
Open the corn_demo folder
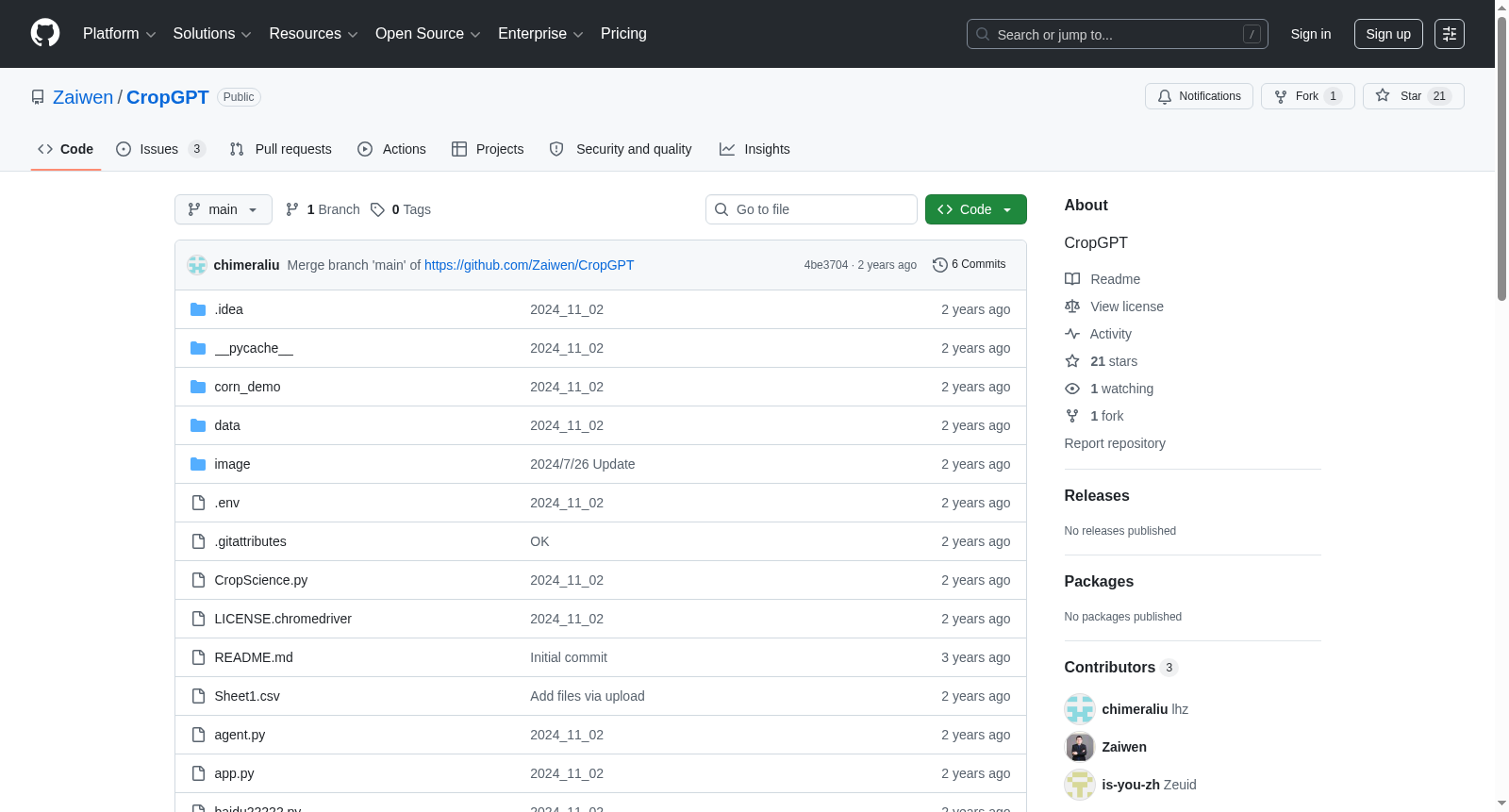point(247,387)
